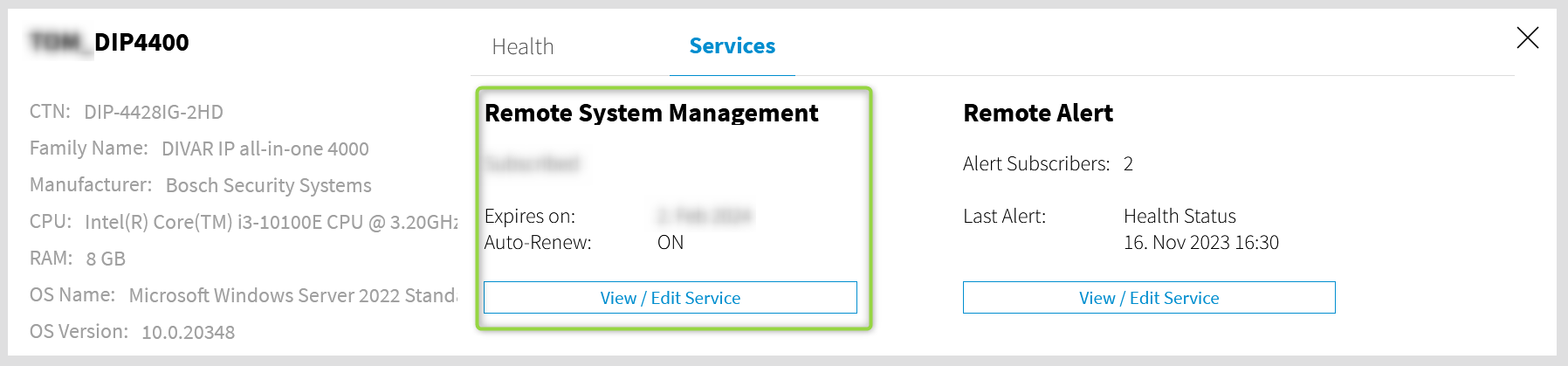1568x366 pixels.
Task: Click the manufacturer Bosch Security Systems text
Action: click(x=268, y=186)
